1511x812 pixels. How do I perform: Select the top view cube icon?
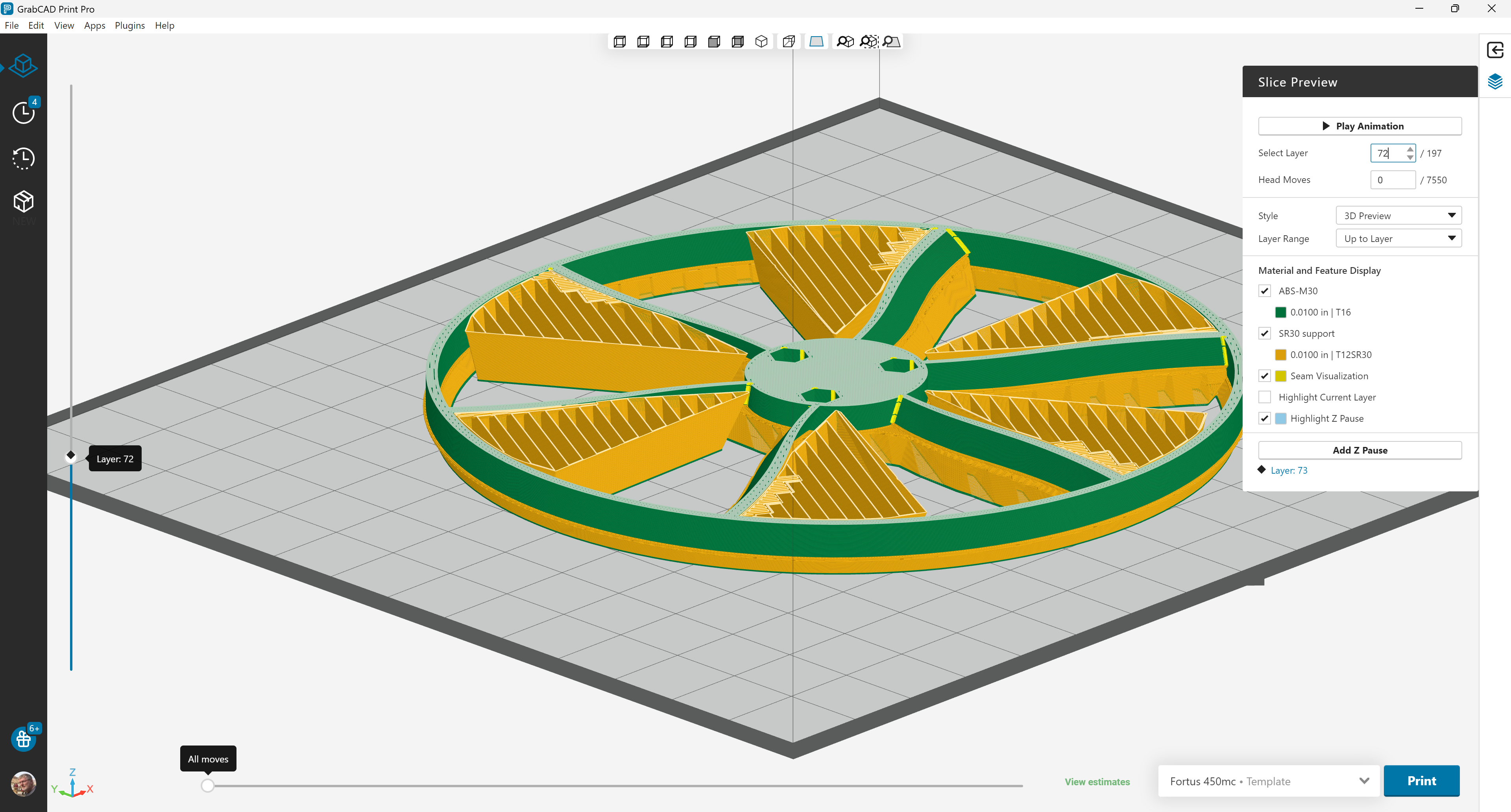pyautogui.click(x=619, y=41)
